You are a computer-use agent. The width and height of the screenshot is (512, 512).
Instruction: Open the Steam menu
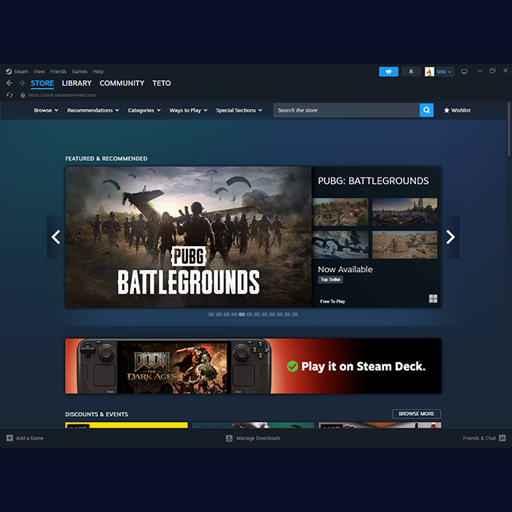pos(21,72)
